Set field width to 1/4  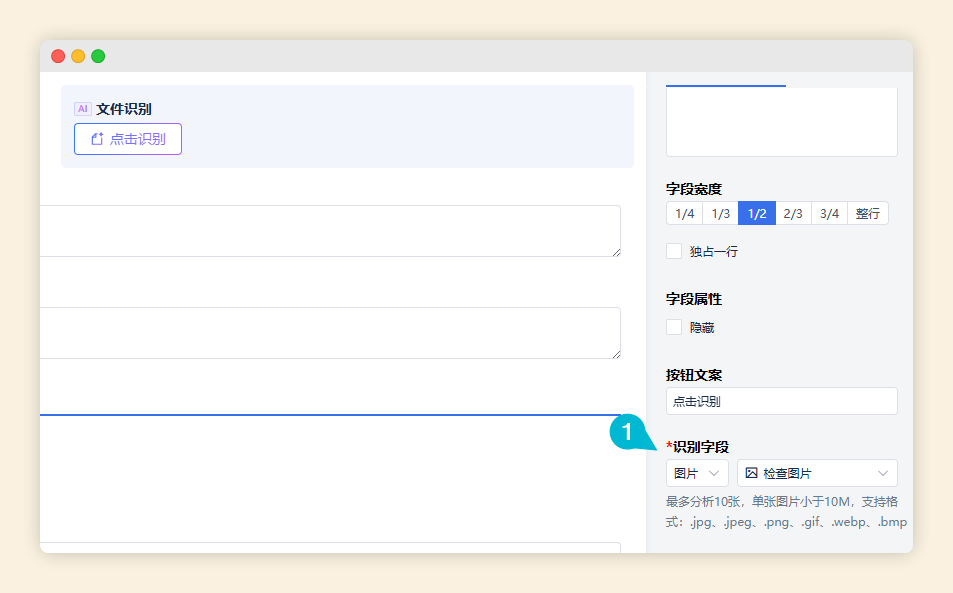click(x=684, y=213)
